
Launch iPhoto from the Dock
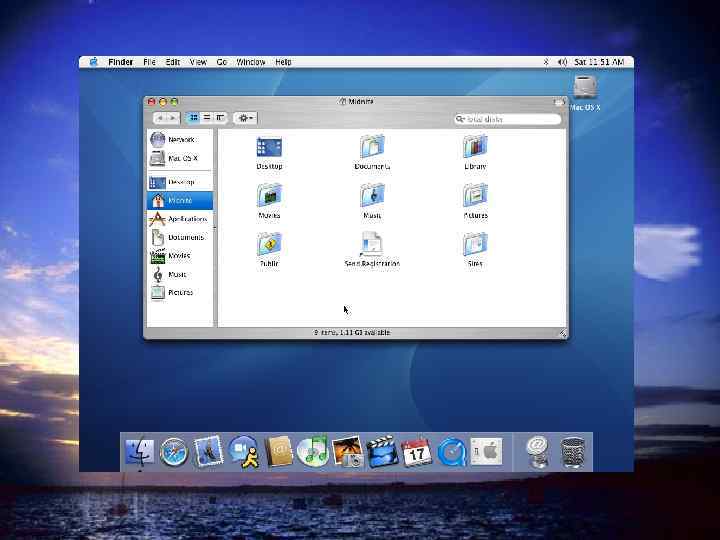pyautogui.click(x=348, y=452)
